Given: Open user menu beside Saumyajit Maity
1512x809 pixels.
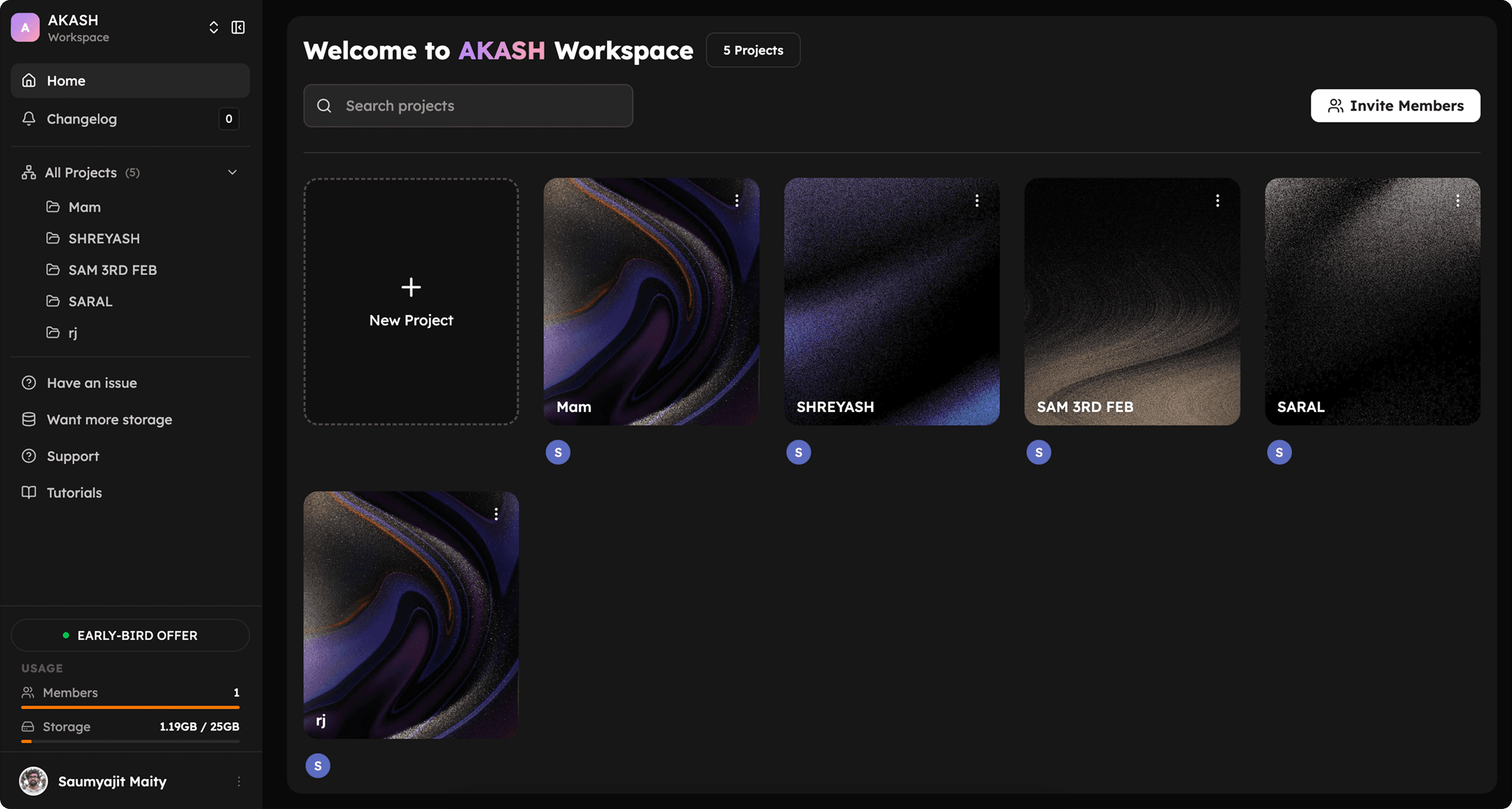Looking at the screenshot, I should (238, 781).
